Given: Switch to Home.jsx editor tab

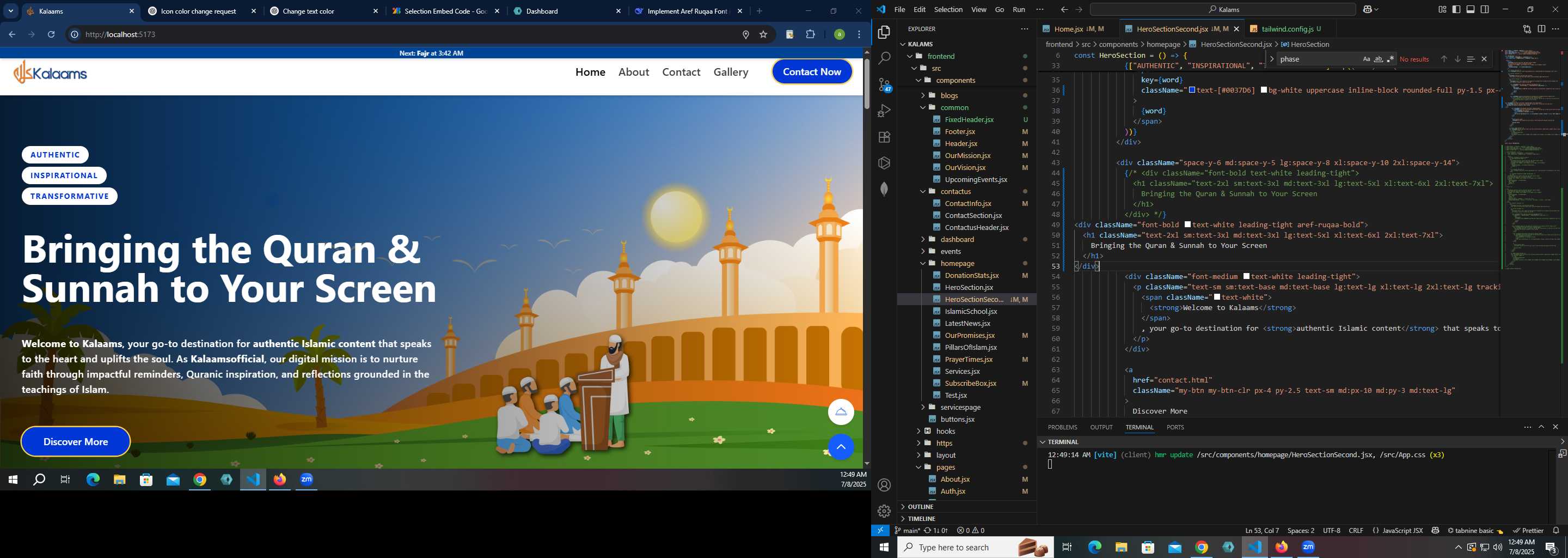Looking at the screenshot, I should pos(1077,29).
